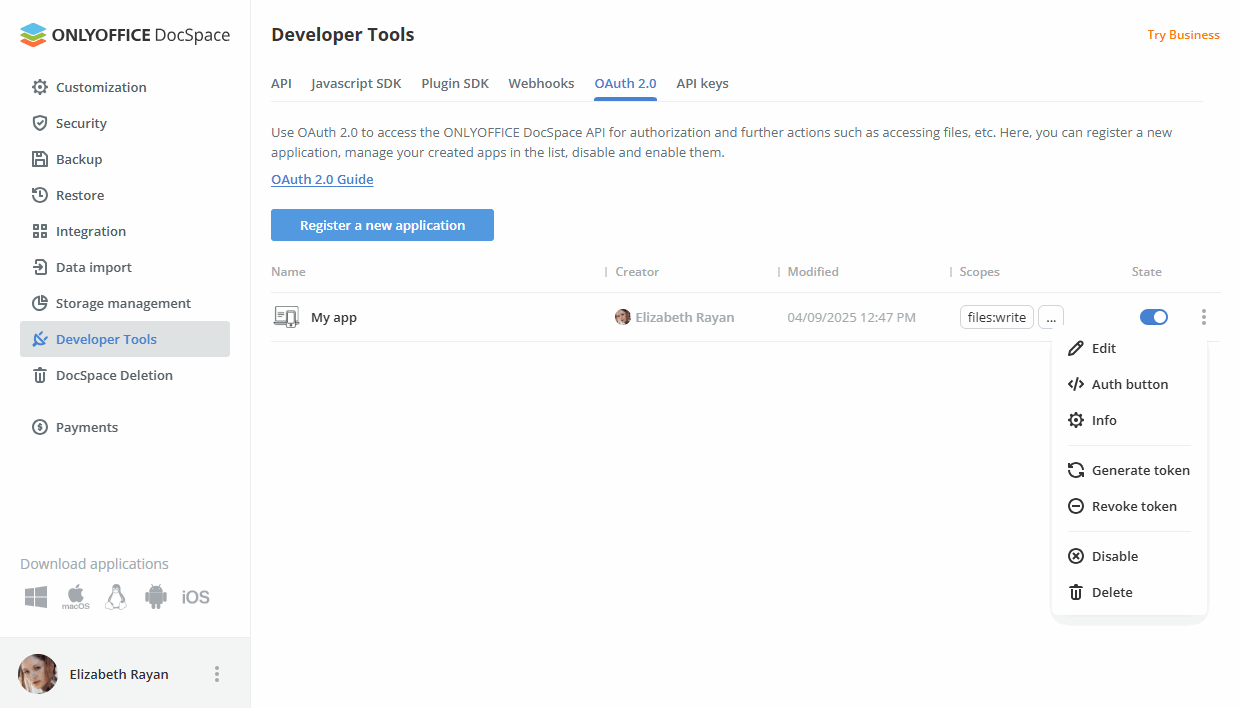Click the Restore icon in sidebar
The height and width of the screenshot is (708, 1240).
[40, 194]
